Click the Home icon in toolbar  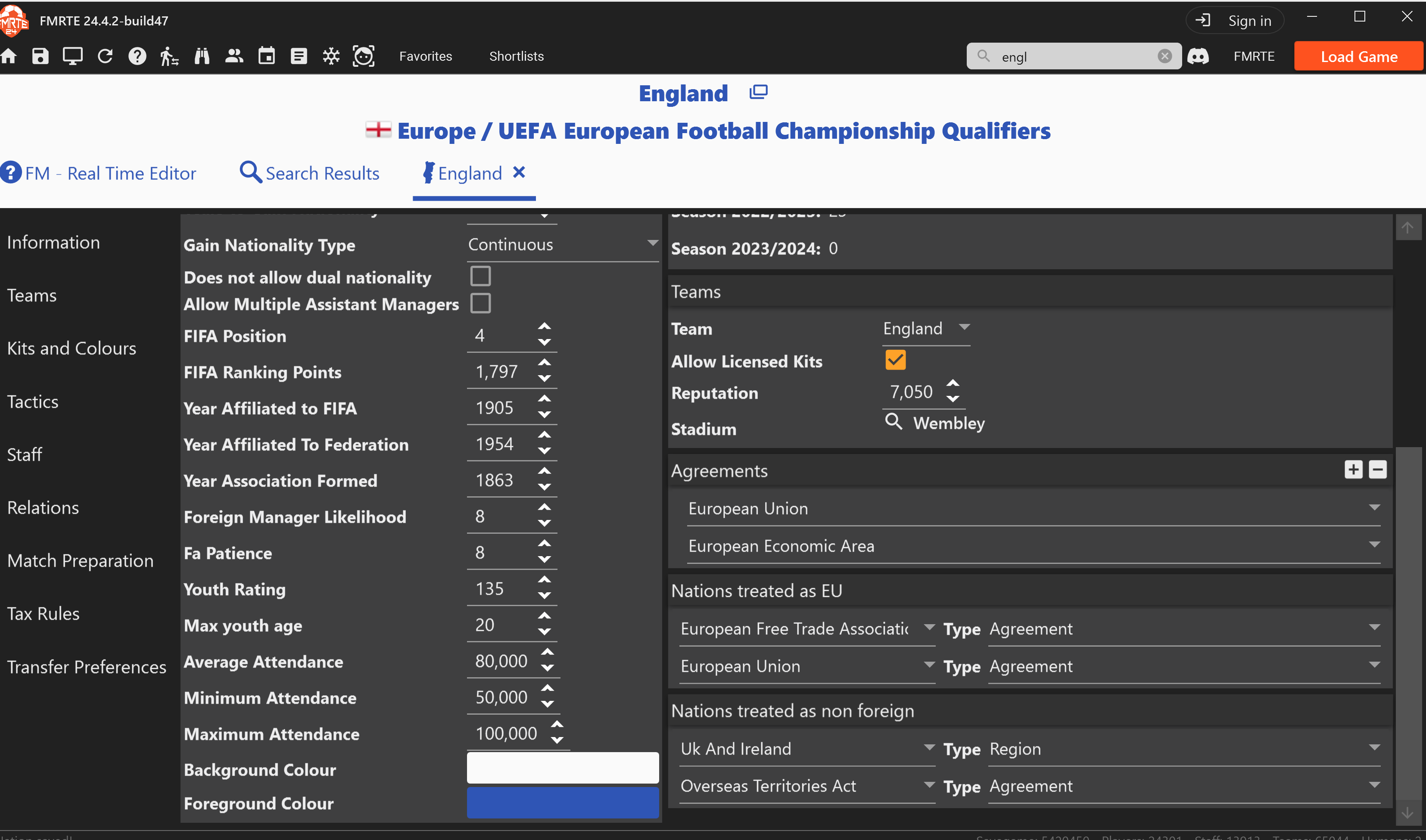pyautogui.click(x=9, y=56)
